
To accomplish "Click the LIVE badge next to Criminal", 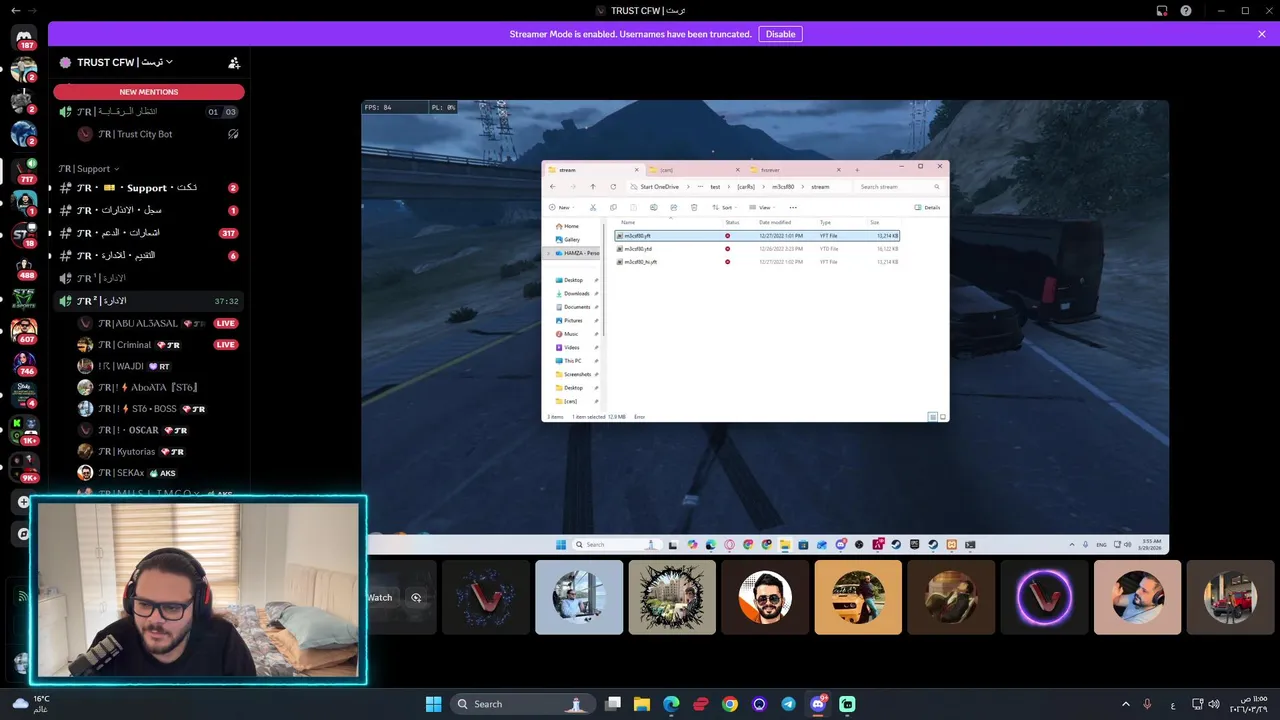I will coord(226,345).
